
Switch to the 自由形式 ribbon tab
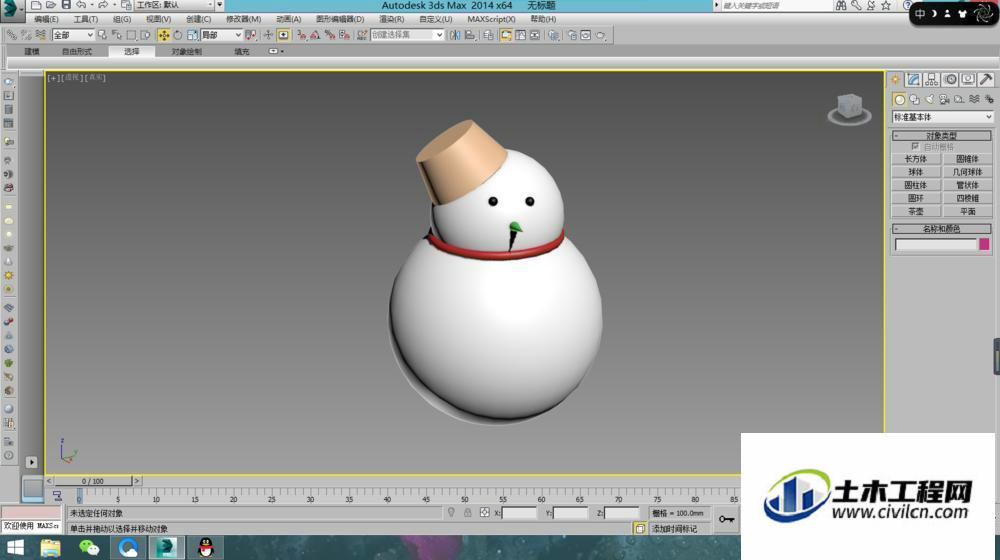pos(77,52)
